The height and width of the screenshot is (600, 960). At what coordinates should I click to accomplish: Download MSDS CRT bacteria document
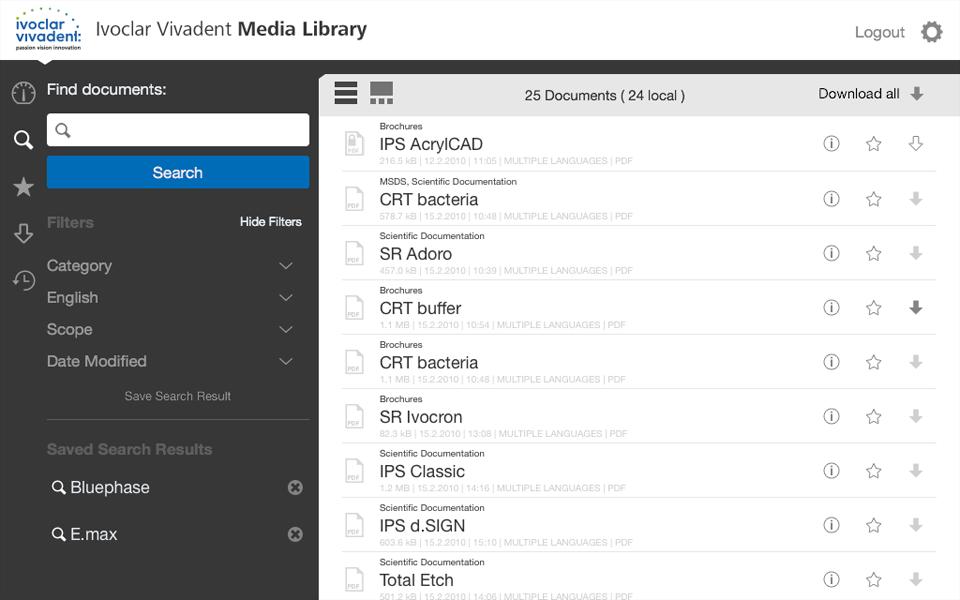[916, 198]
